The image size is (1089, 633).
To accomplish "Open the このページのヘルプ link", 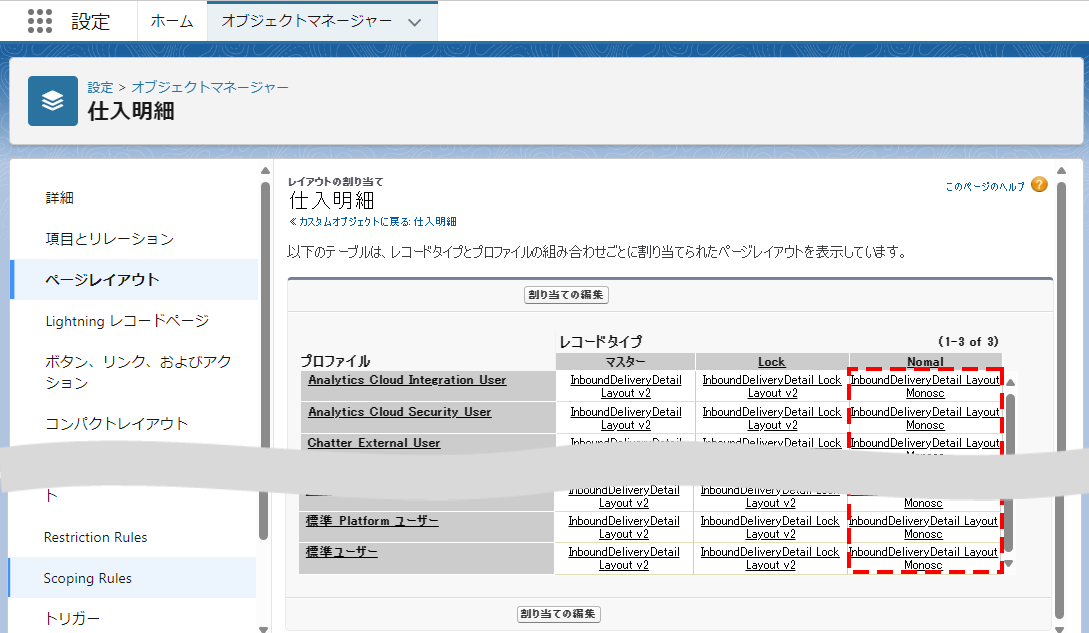I will [985, 186].
